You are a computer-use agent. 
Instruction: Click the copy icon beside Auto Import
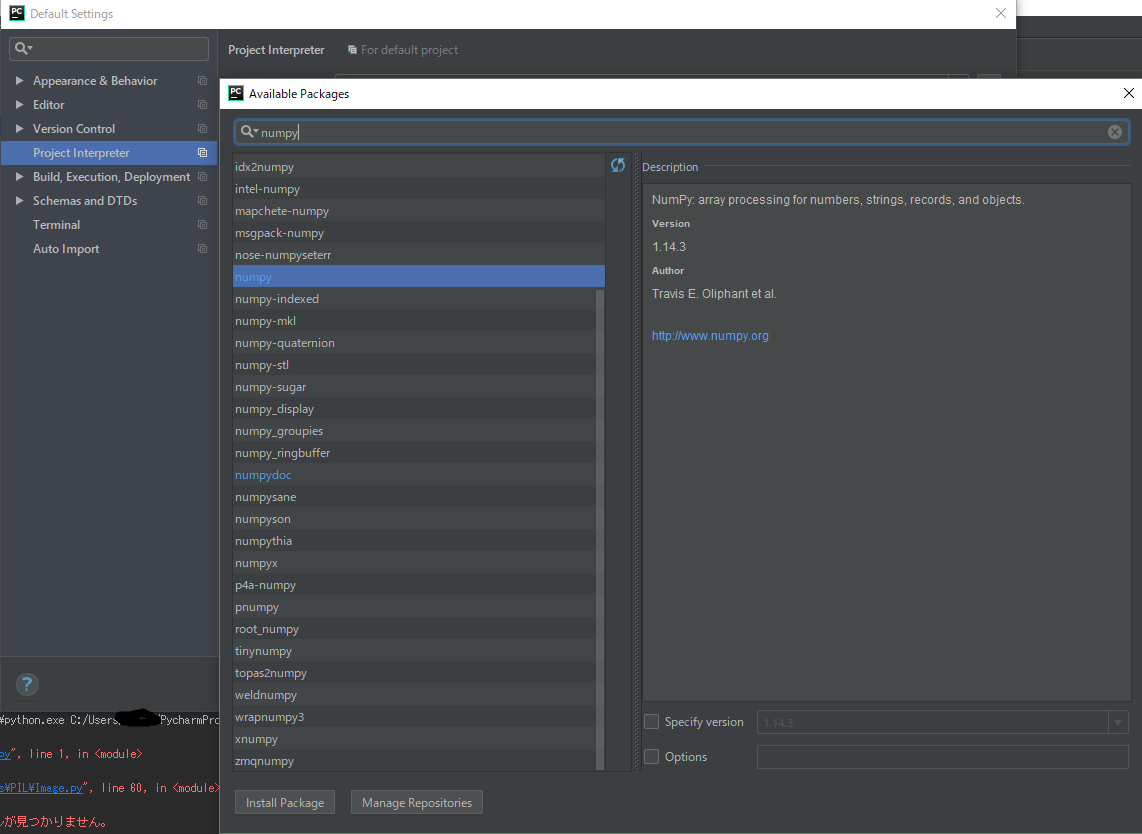[202, 249]
